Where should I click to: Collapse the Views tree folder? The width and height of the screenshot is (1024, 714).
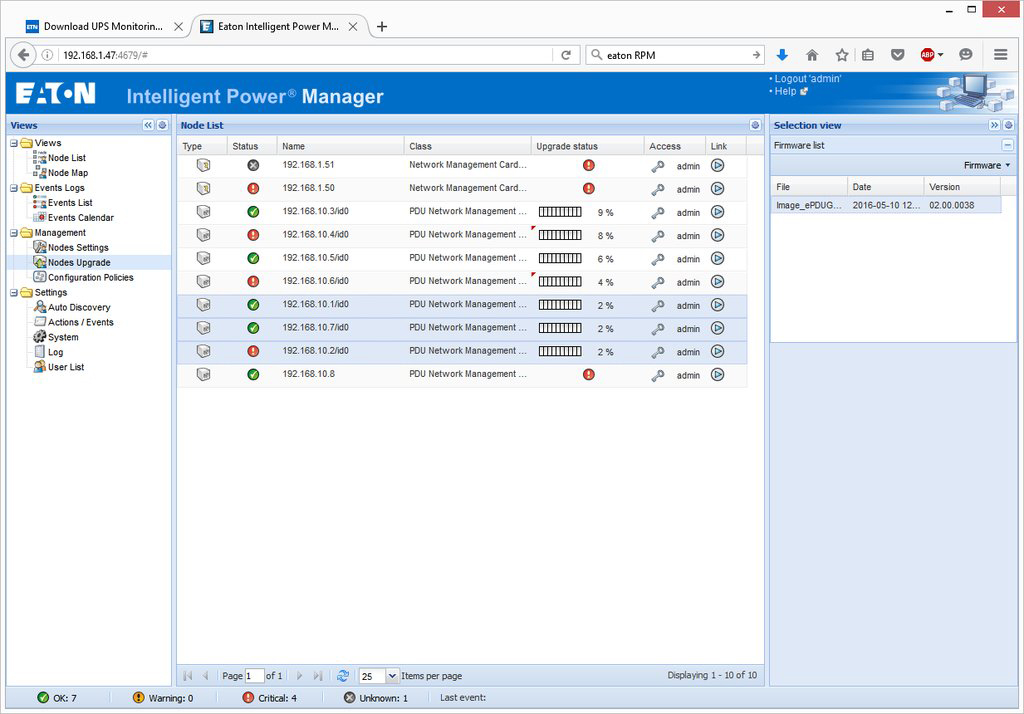(14, 143)
